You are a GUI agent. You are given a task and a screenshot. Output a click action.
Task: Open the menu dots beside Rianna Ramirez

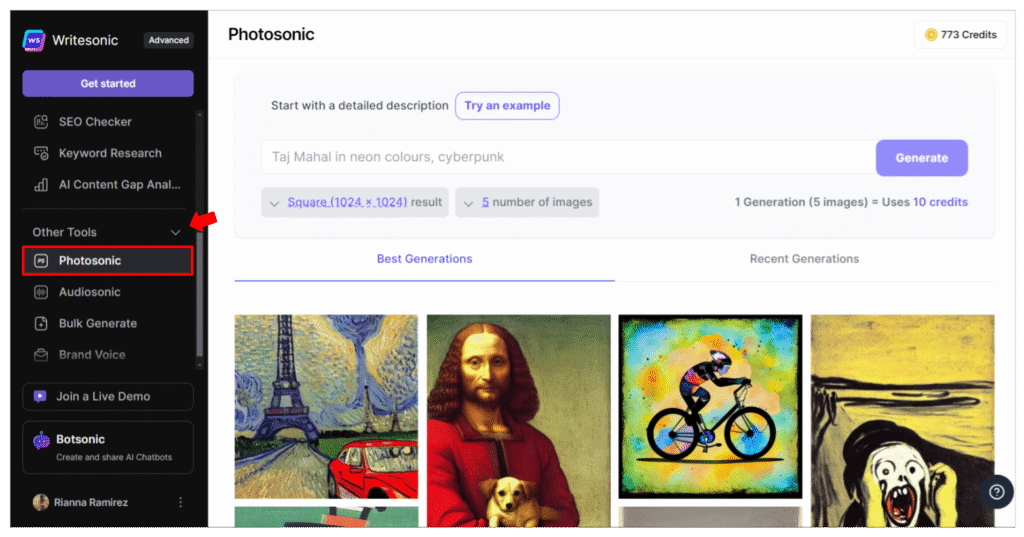[180, 502]
